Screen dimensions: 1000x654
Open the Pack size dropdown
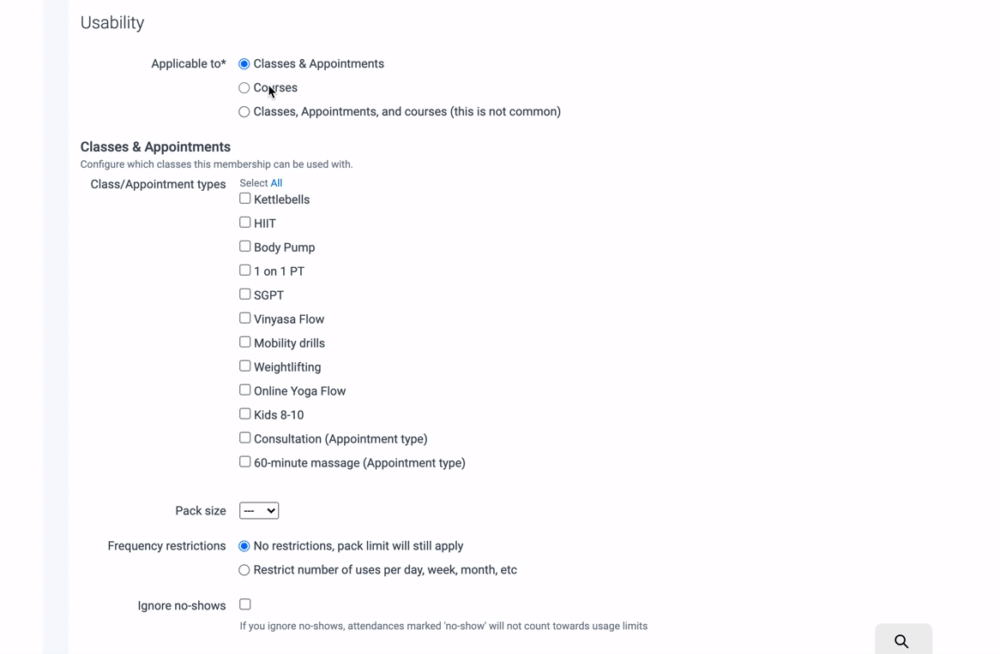pos(259,511)
